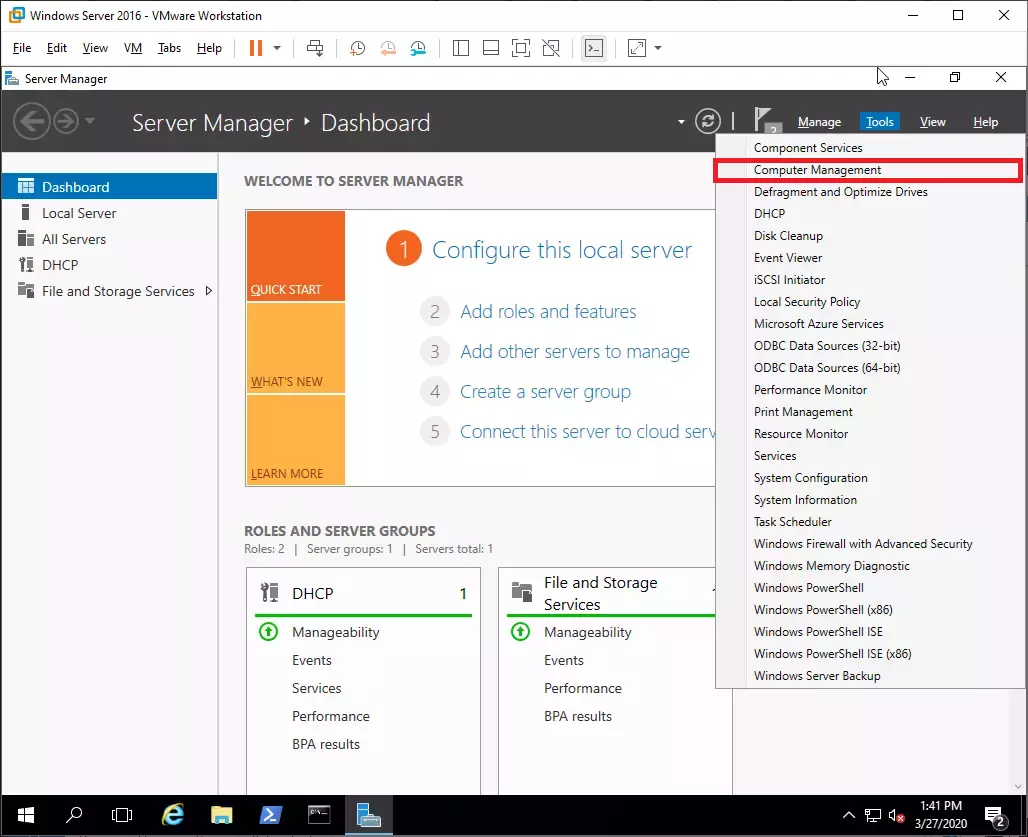Open the VMware File menu

click(x=22, y=48)
